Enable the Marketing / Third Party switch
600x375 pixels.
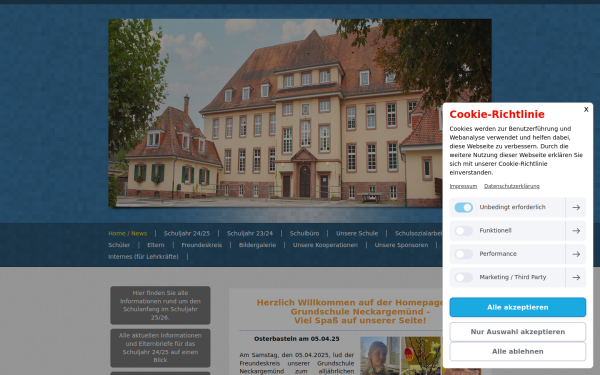pyautogui.click(x=463, y=277)
